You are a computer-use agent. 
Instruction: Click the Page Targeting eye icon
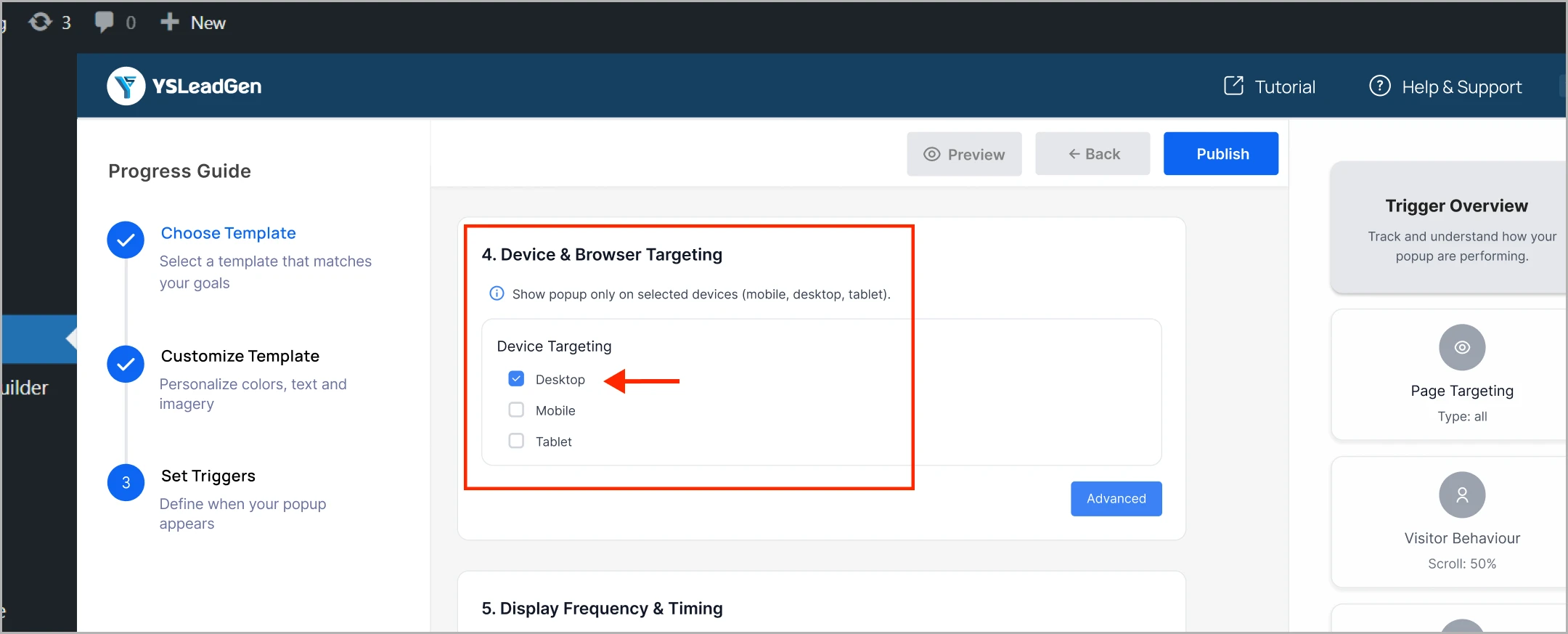pos(1462,347)
